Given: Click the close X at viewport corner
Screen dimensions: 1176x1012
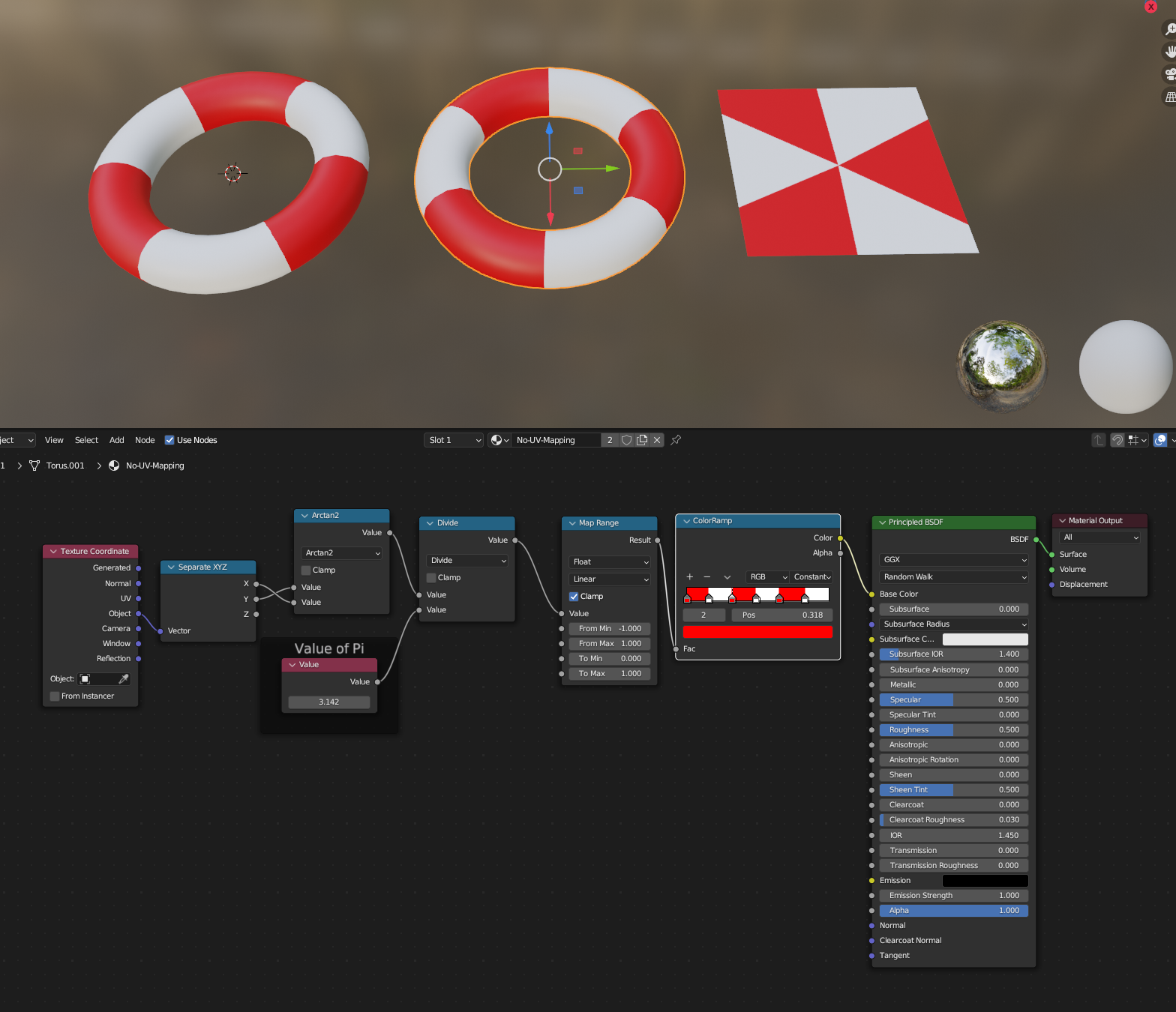Looking at the screenshot, I should [x=1151, y=7].
